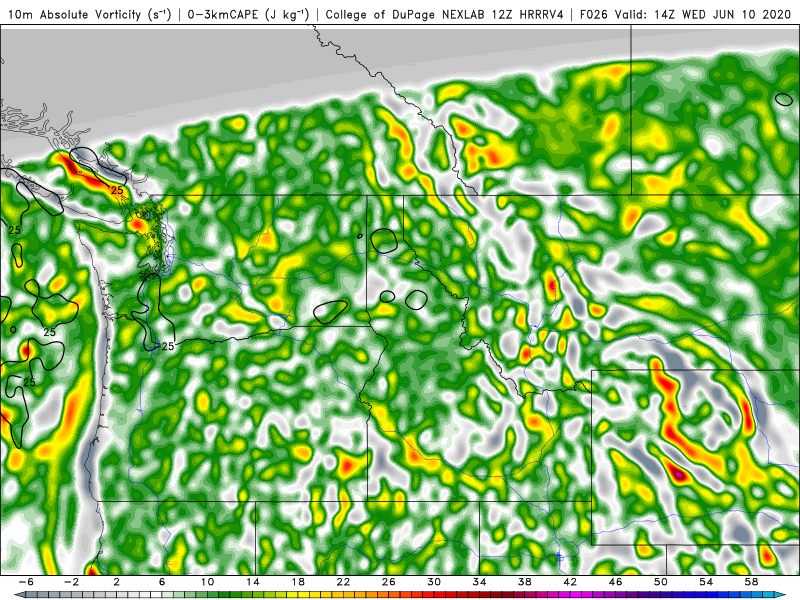Click the '54' color scale label
The height and width of the screenshot is (600, 800).
[707, 582]
